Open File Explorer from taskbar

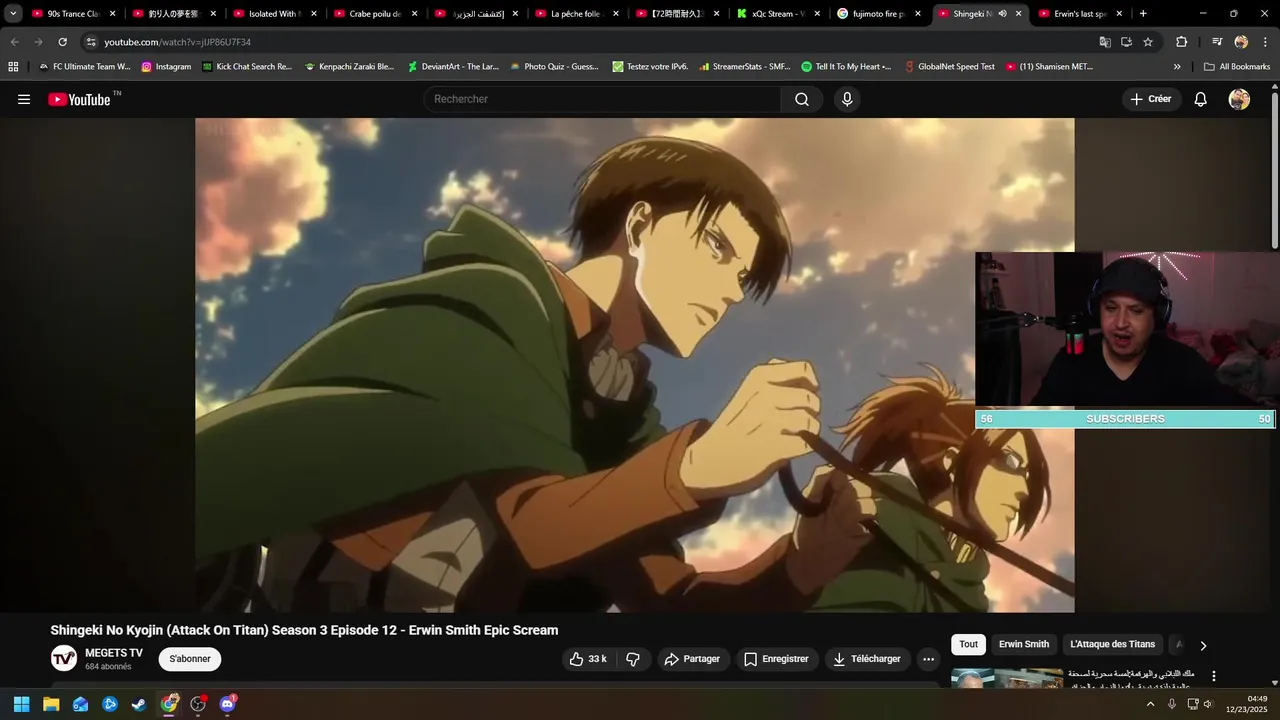tap(51, 704)
